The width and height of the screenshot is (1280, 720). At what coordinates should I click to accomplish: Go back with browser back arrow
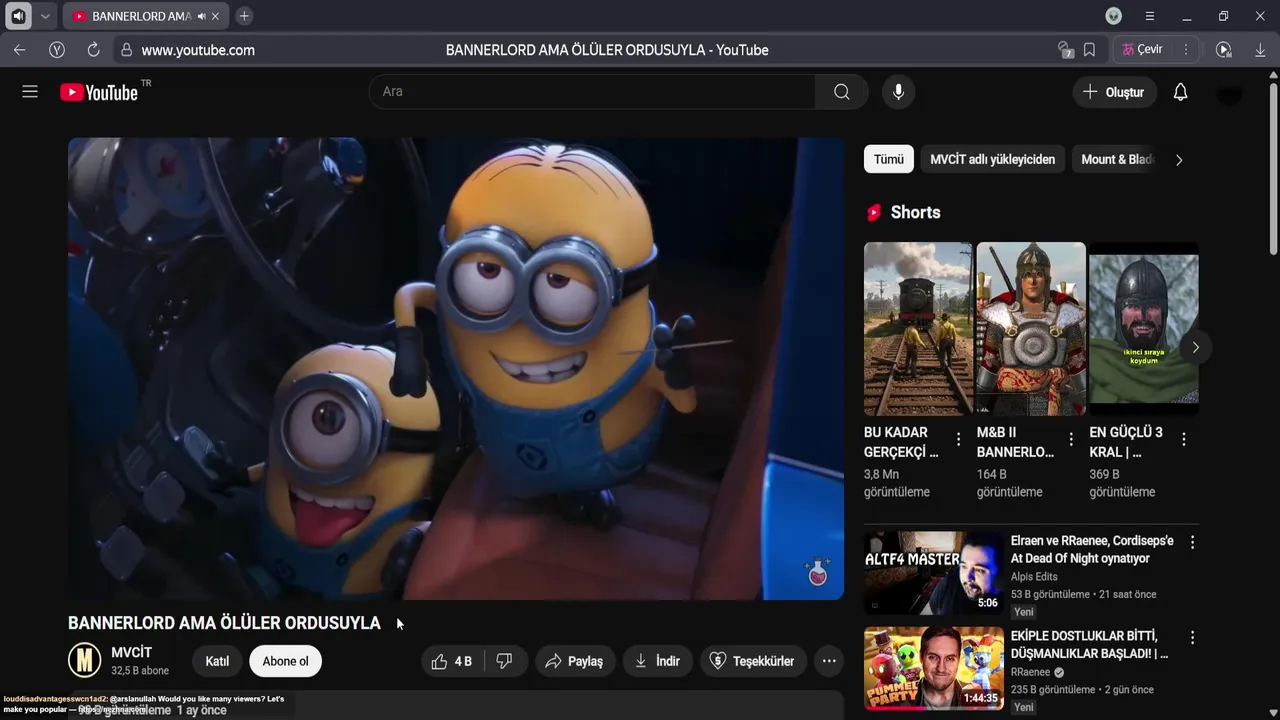click(x=20, y=50)
